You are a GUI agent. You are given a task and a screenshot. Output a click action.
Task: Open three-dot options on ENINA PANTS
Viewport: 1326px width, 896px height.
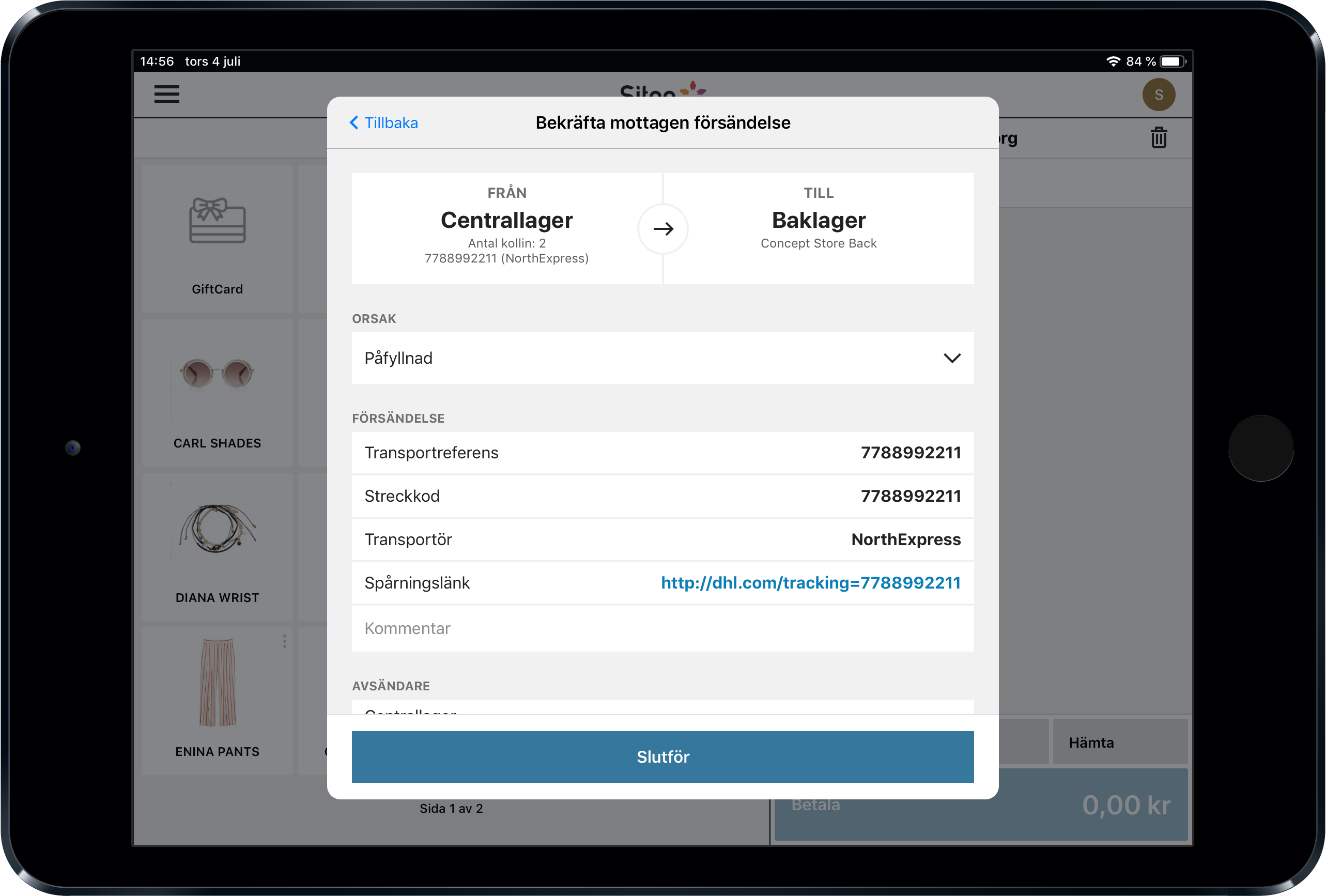284,641
